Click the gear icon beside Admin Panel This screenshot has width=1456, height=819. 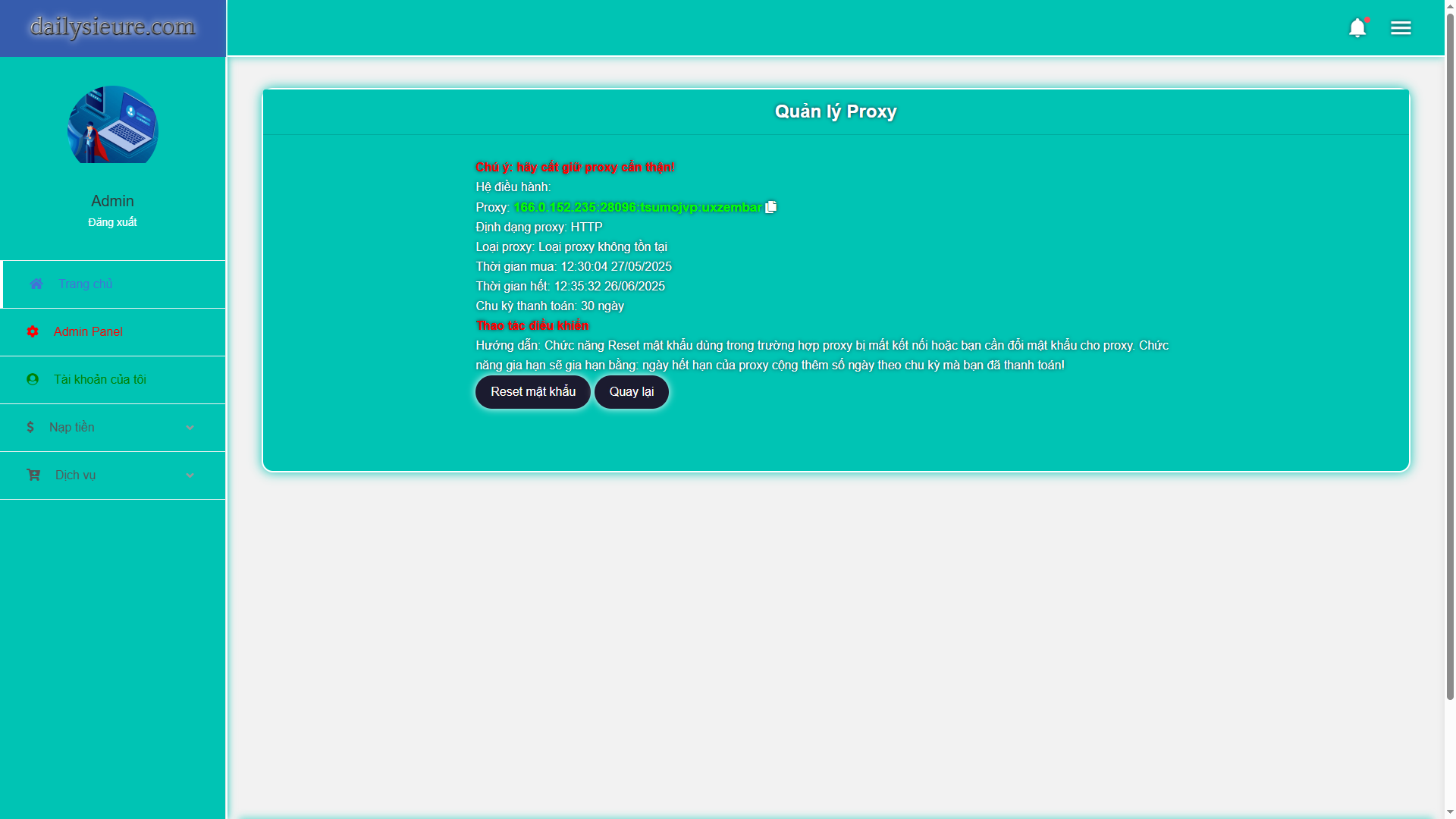tap(33, 331)
